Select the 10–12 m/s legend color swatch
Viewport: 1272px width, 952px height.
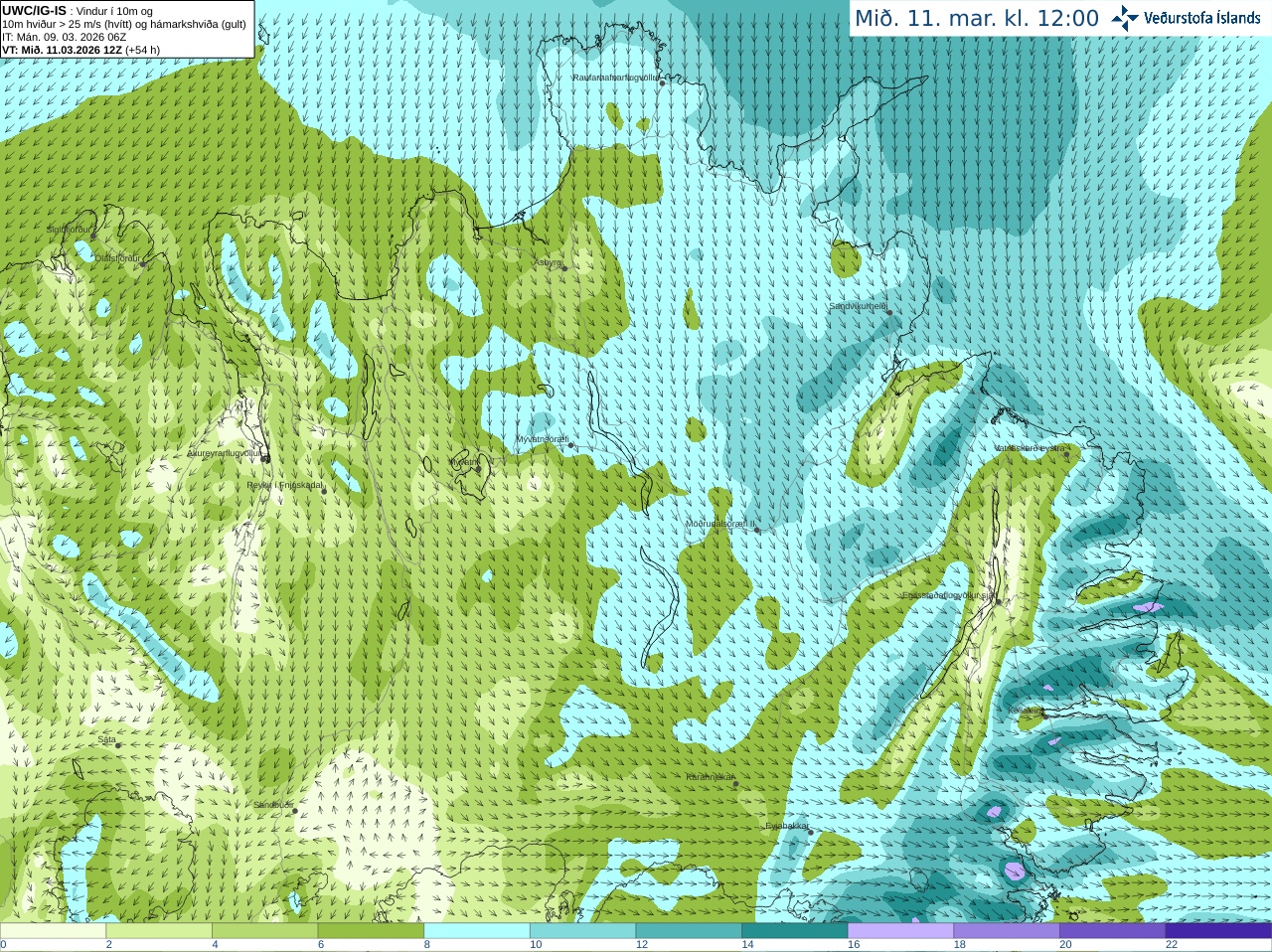tap(583, 931)
